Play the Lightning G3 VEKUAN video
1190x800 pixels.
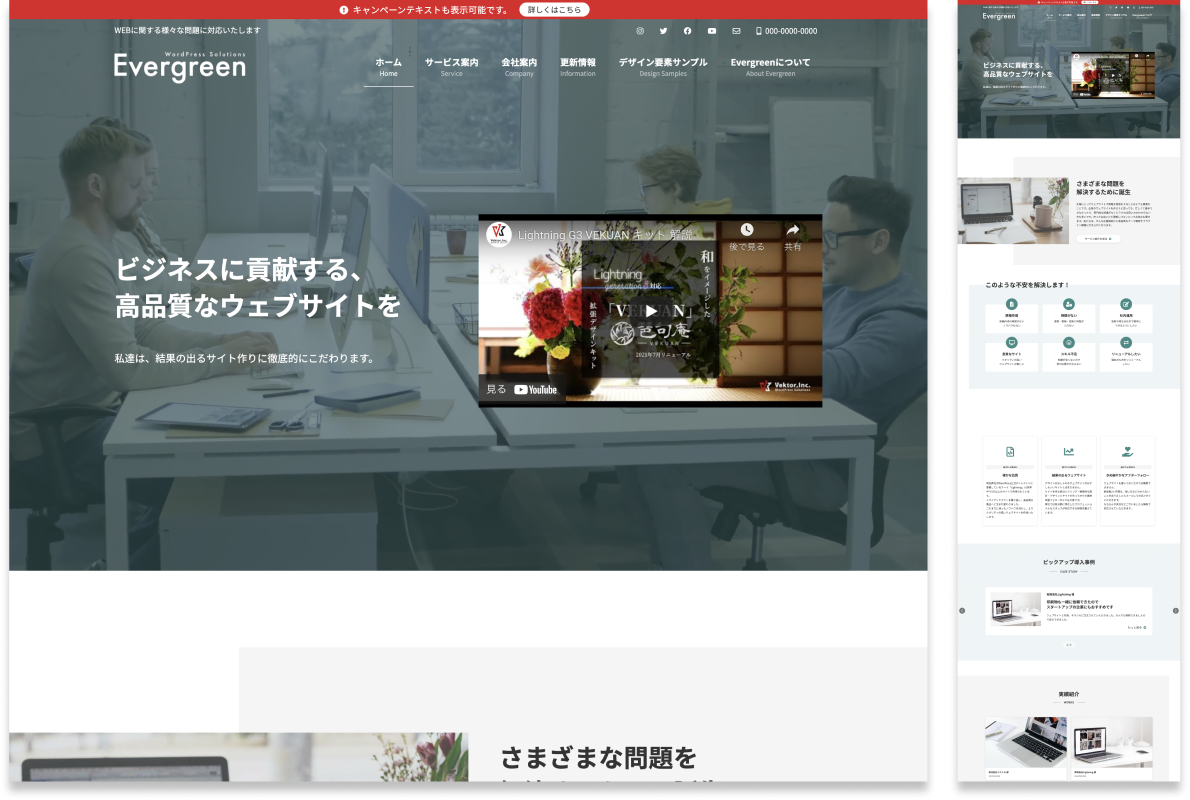pyautogui.click(x=650, y=310)
